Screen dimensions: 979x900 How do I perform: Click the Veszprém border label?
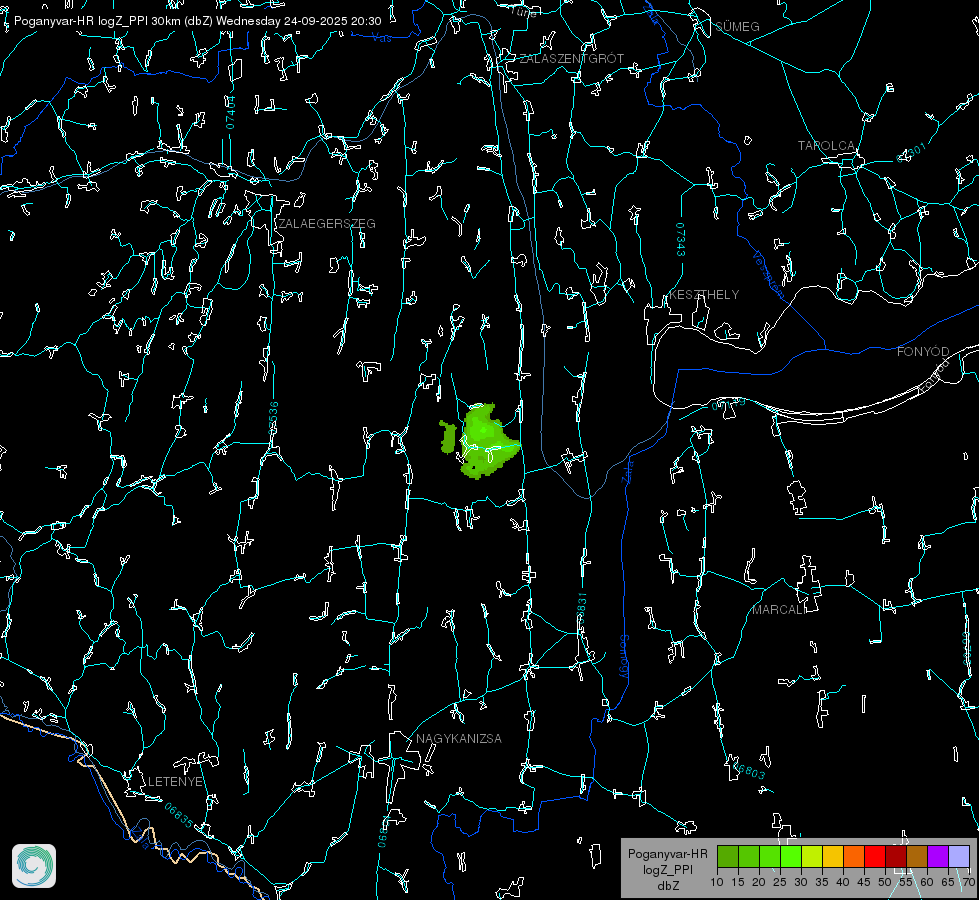click(768, 275)
